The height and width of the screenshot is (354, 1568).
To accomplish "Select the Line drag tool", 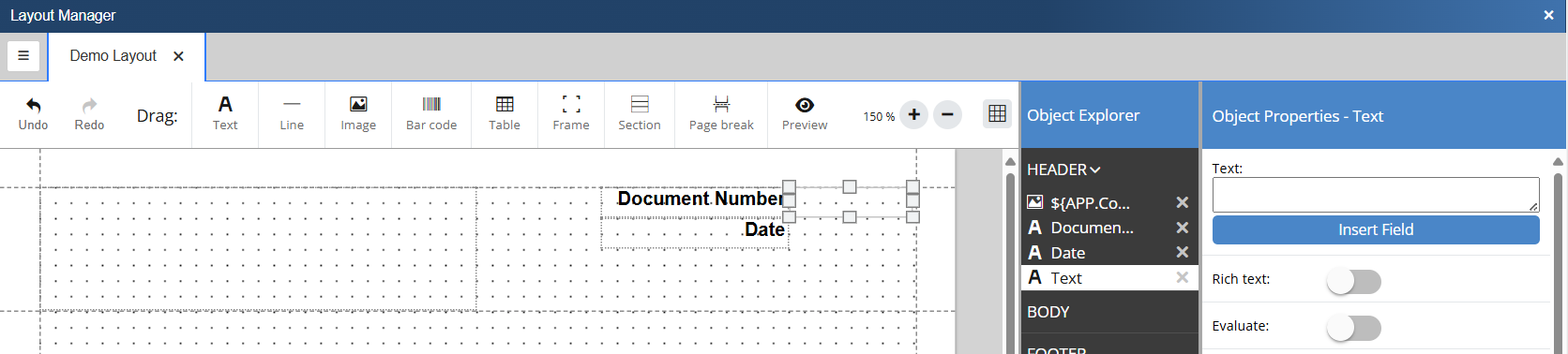I will pos(292,114).
